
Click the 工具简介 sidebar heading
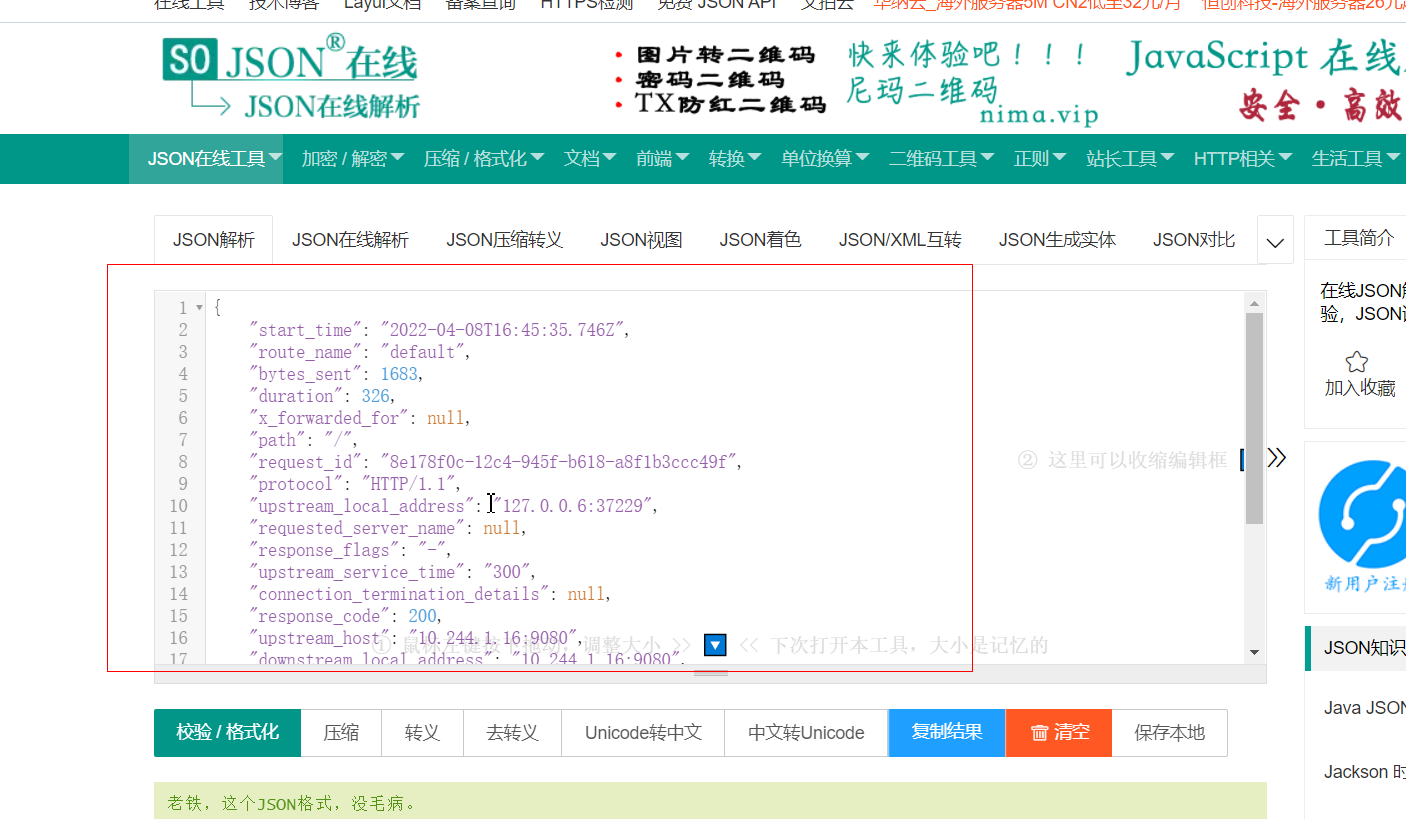coord(1359,238)
